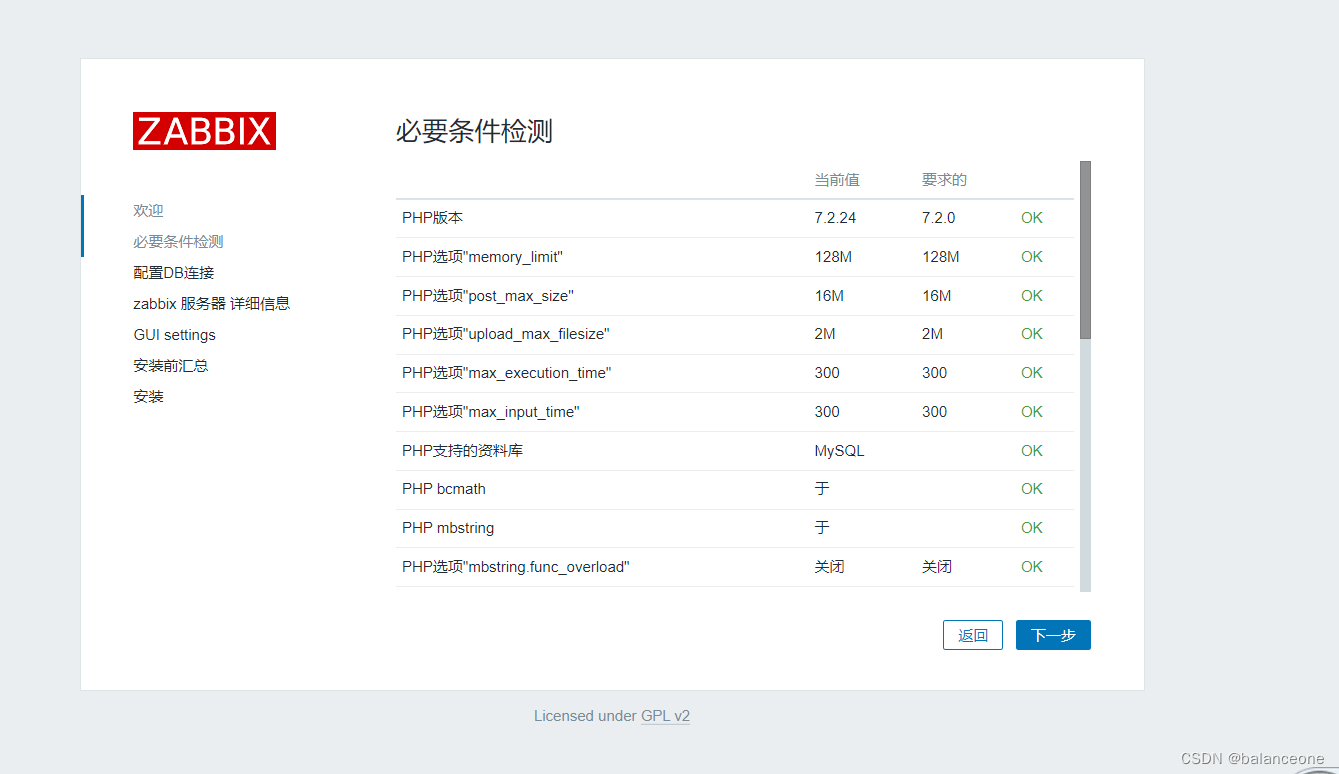Viewport: 1339px width, 774px height.
Task: Select the 必要条件检测 step in the sidebar
Action: pyautogui.click(x=178, y=242)
